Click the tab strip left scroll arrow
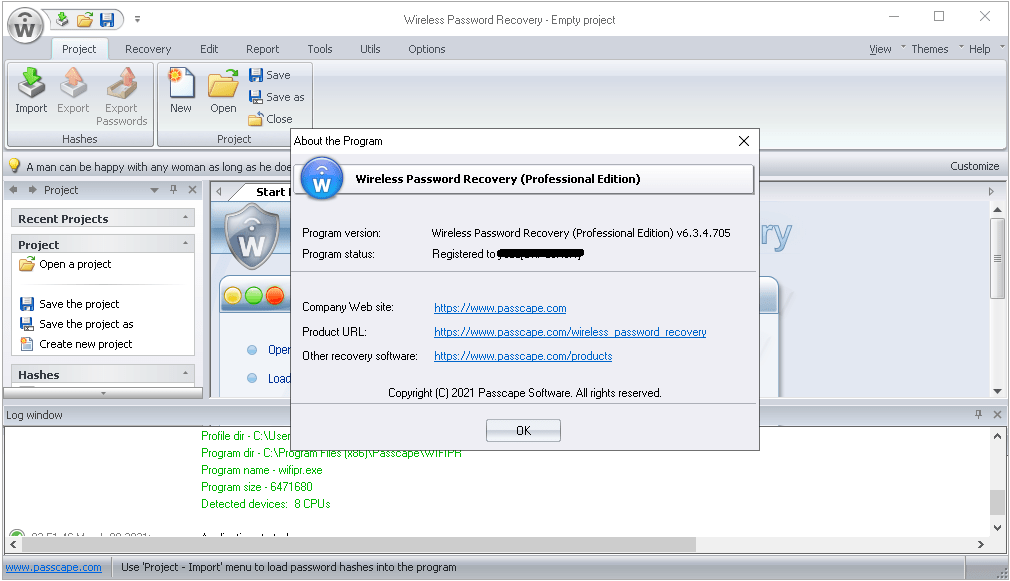 coord(219,191)
